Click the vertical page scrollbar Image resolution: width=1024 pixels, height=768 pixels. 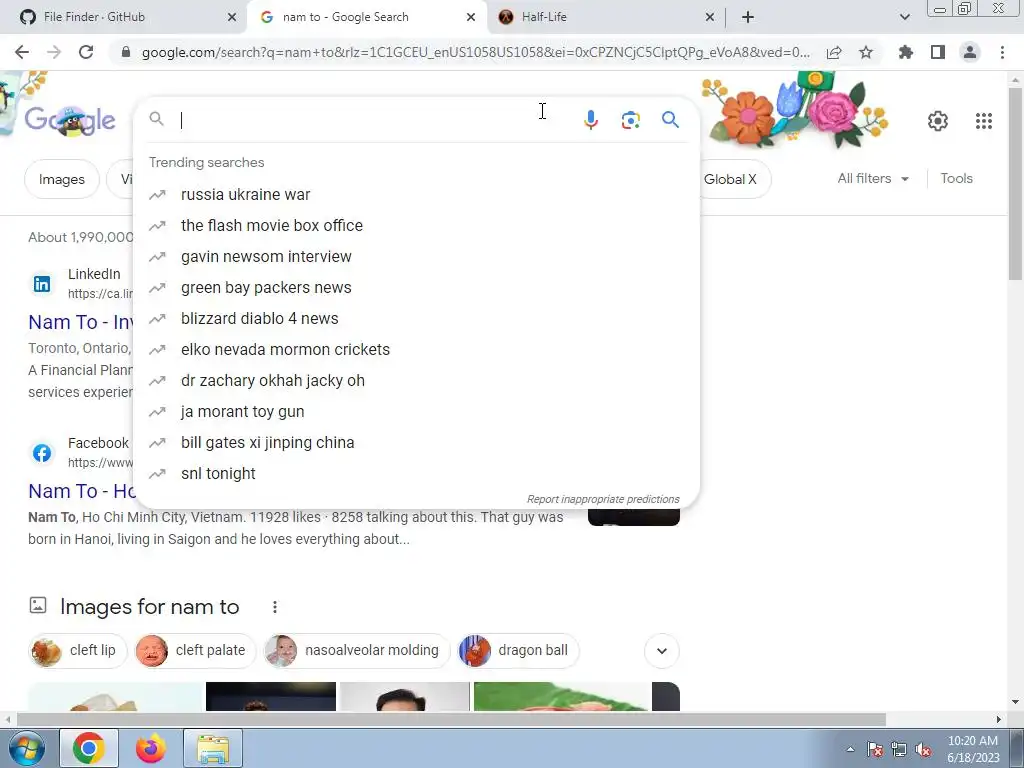[1015, 183]
